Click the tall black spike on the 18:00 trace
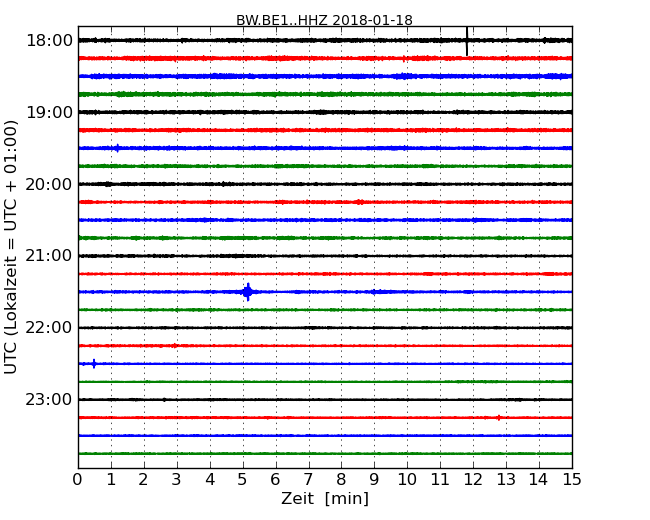 click(467, 41)
